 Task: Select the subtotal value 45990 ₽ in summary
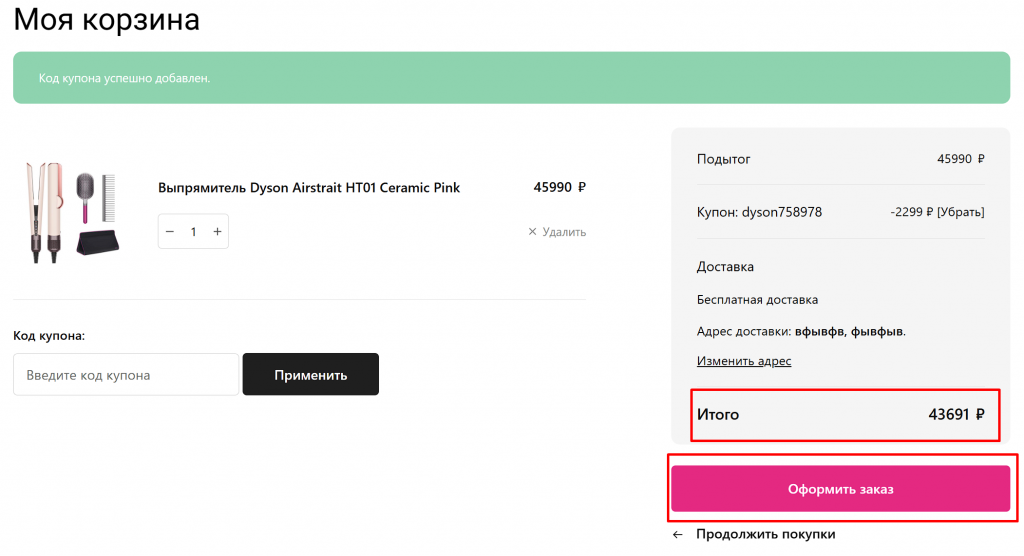point(961,159)
